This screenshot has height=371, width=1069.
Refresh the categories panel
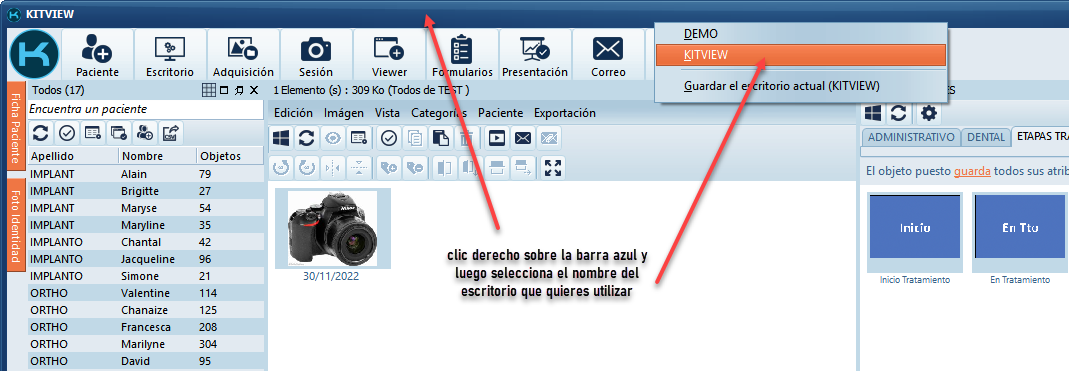899,113
